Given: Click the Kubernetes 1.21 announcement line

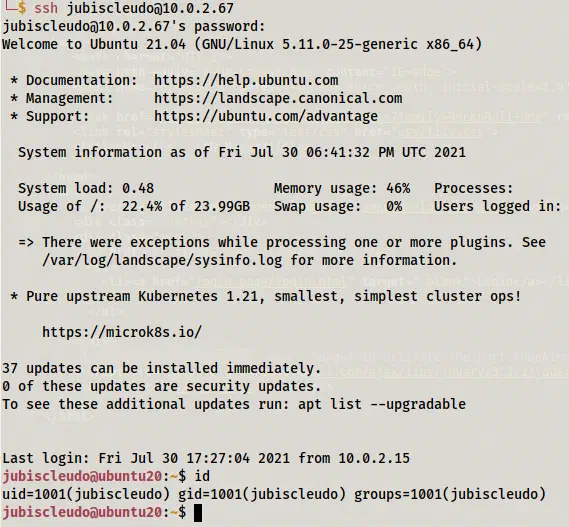Looking at the screenshot, I should [x=266, y=296].
